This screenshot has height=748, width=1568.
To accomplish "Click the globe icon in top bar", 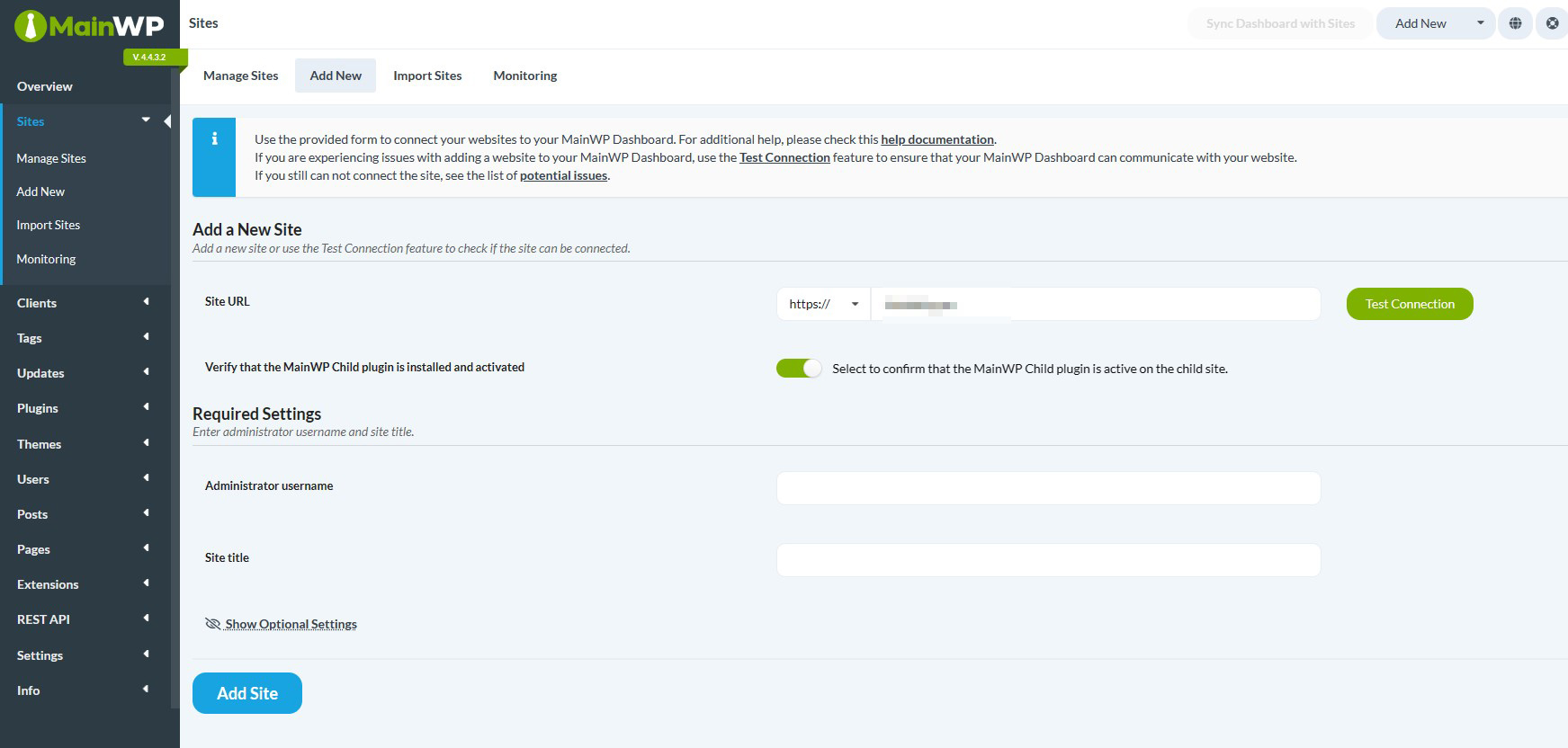I will tap(1515, 23).
